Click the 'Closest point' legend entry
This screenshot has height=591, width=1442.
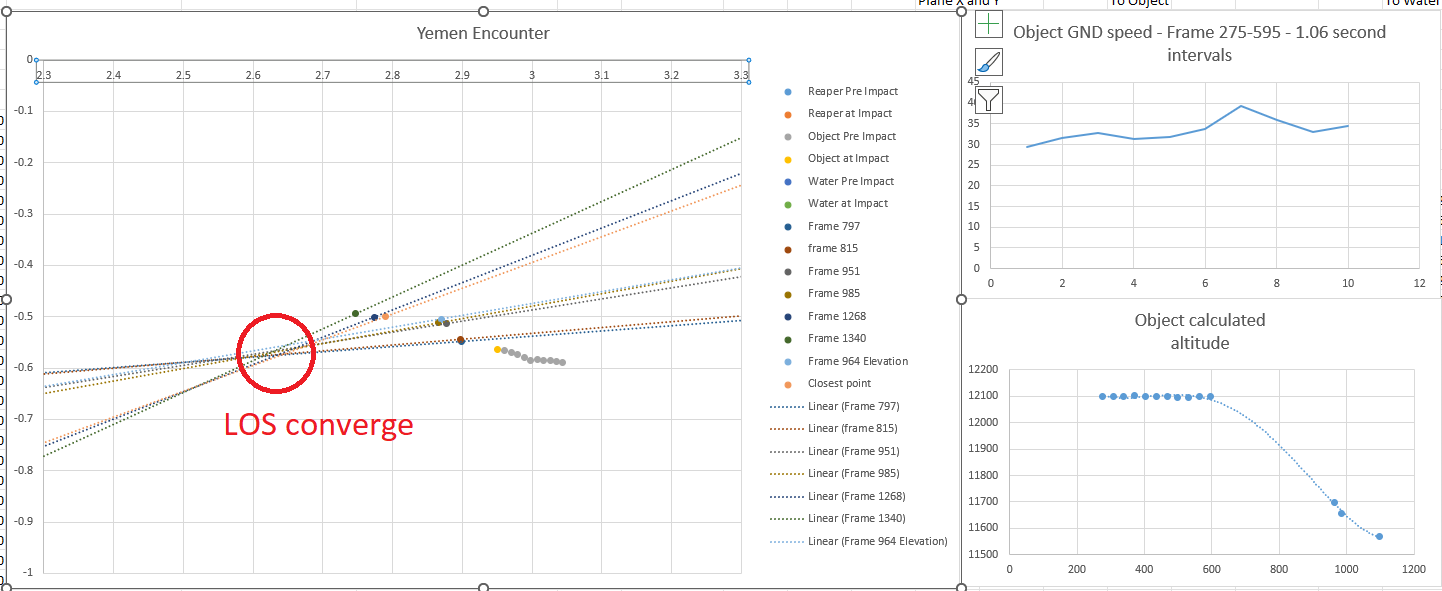click(x=839, y=383)
